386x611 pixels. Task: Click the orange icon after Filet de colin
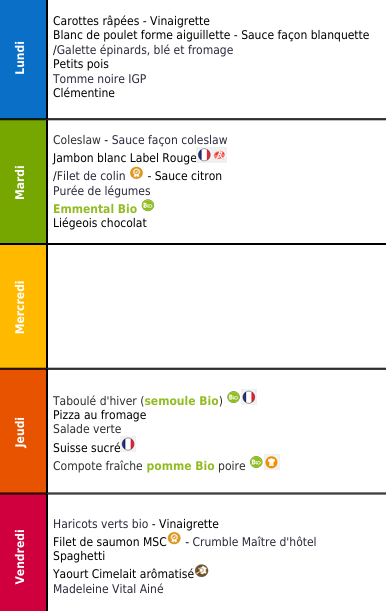click(x=136, y=173)
